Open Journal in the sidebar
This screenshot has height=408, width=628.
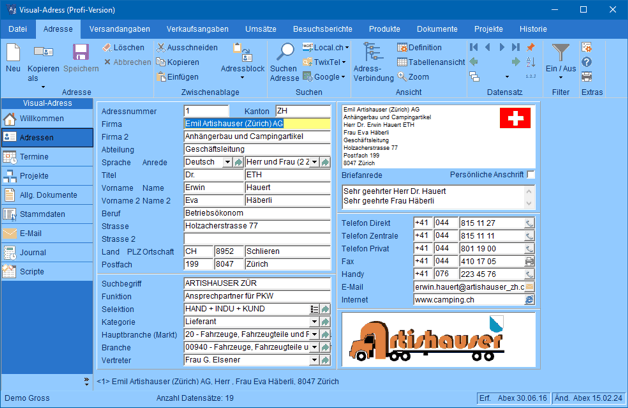[x=47, y=252]
